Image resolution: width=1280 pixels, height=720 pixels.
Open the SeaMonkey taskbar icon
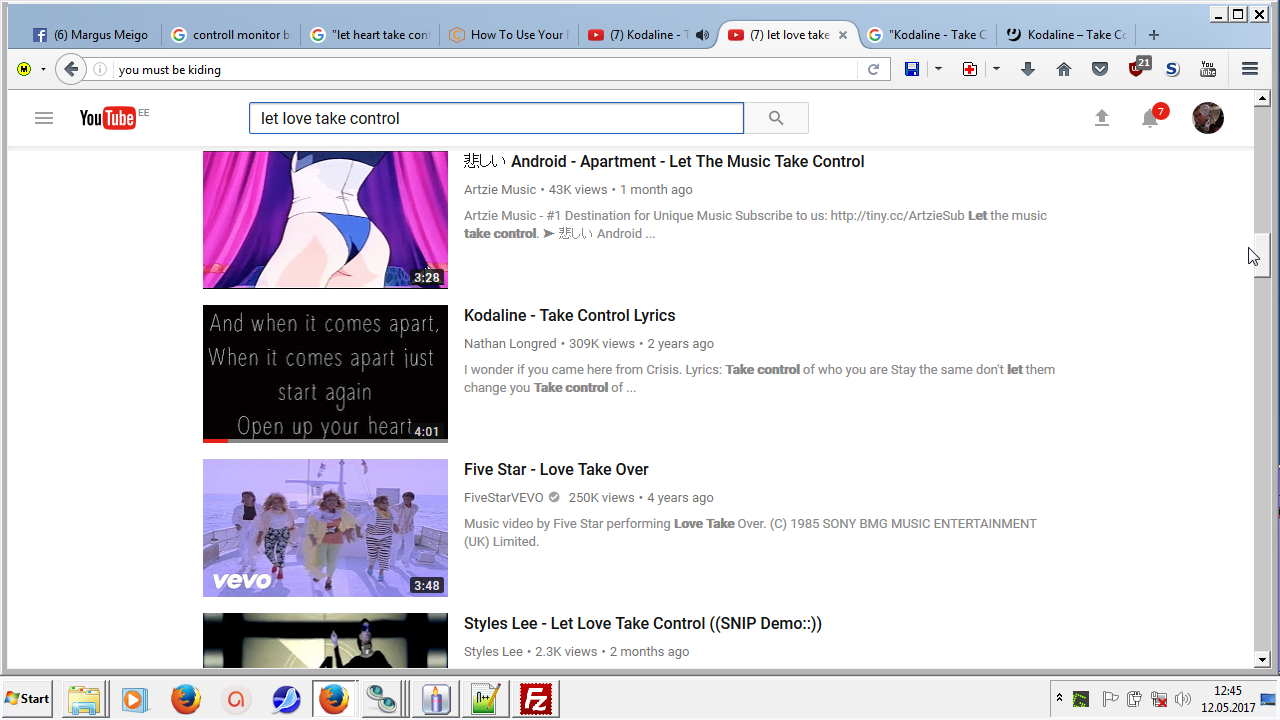pyautogui.click(x=286, y=699)
